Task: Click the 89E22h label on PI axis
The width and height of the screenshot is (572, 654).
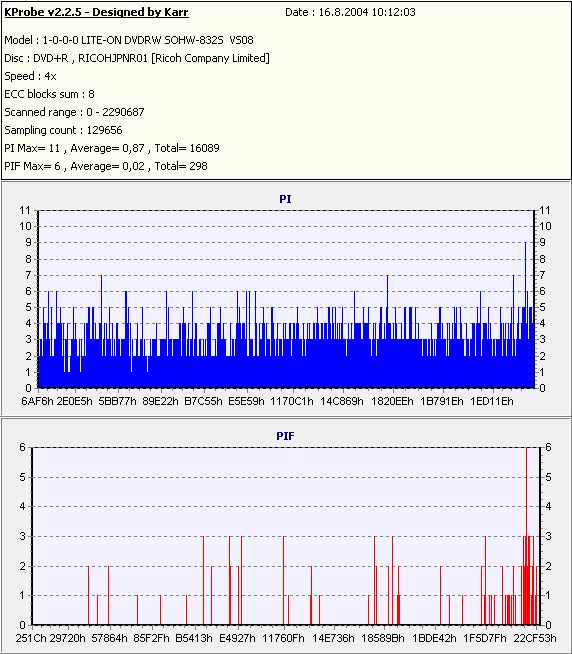Action: pos(160,401)
